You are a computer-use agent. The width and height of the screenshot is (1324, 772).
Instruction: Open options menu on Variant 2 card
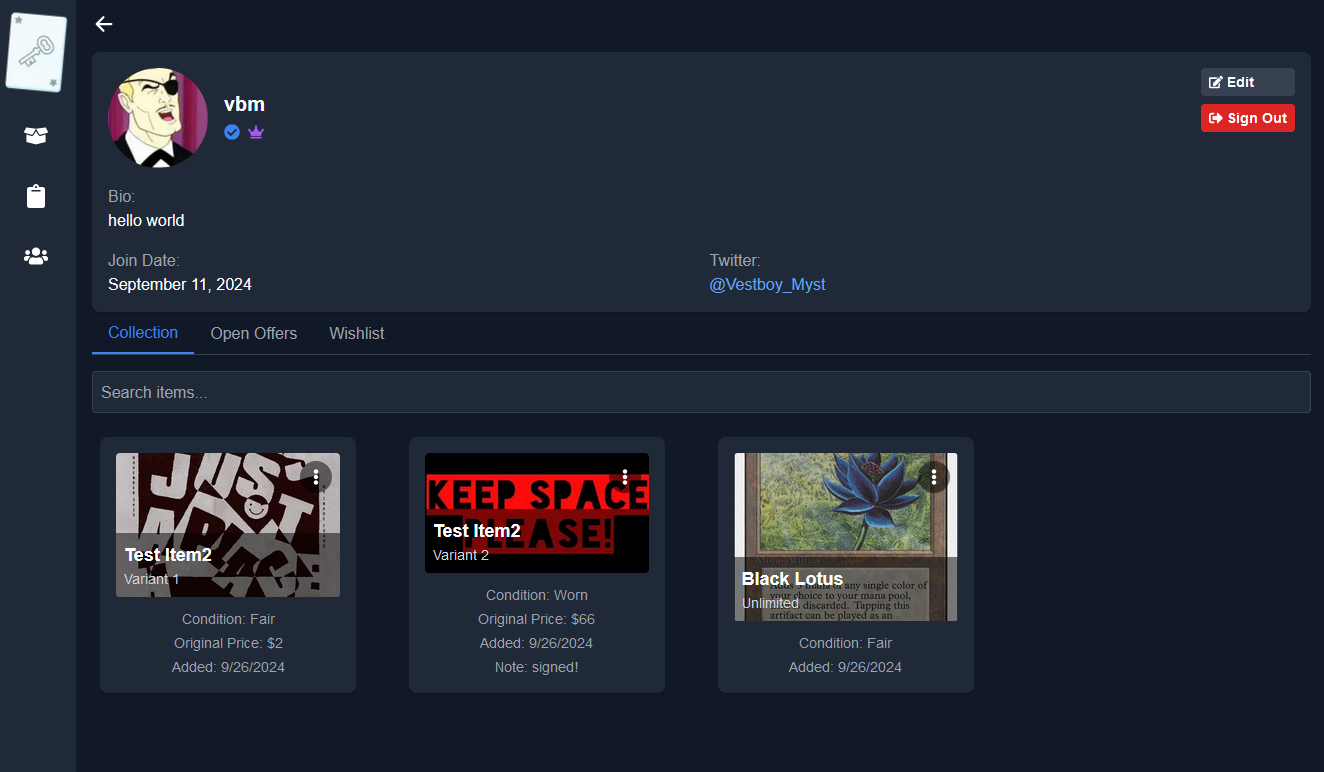[625, 477]
